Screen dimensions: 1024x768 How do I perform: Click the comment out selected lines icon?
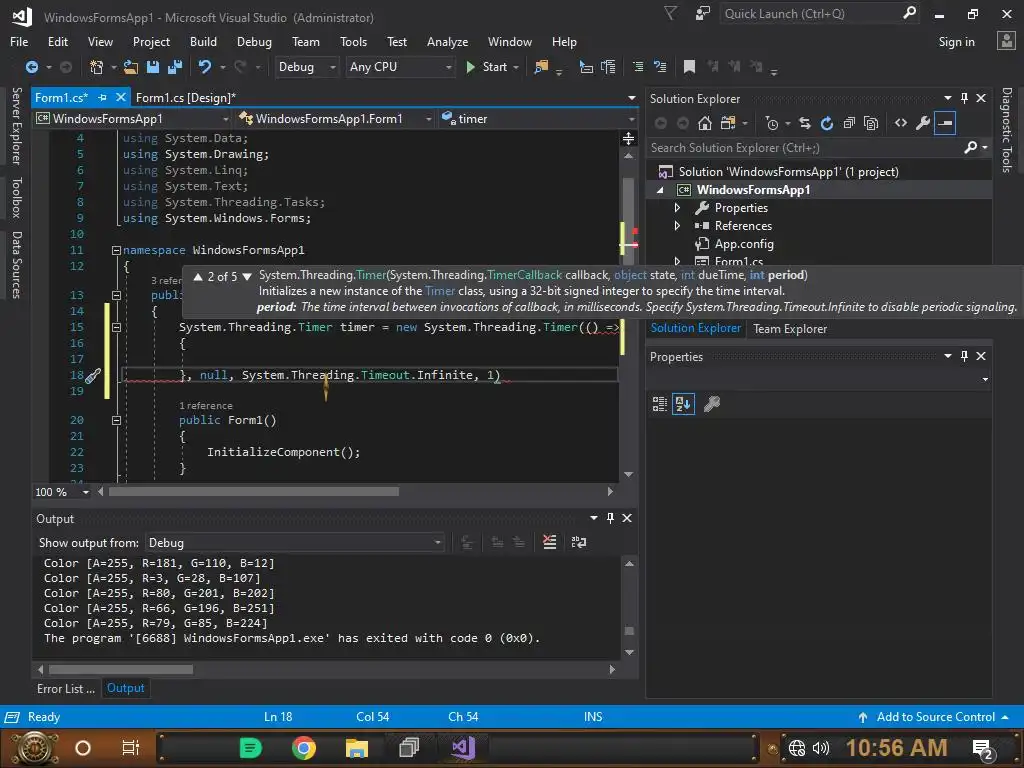coord(638,67)
